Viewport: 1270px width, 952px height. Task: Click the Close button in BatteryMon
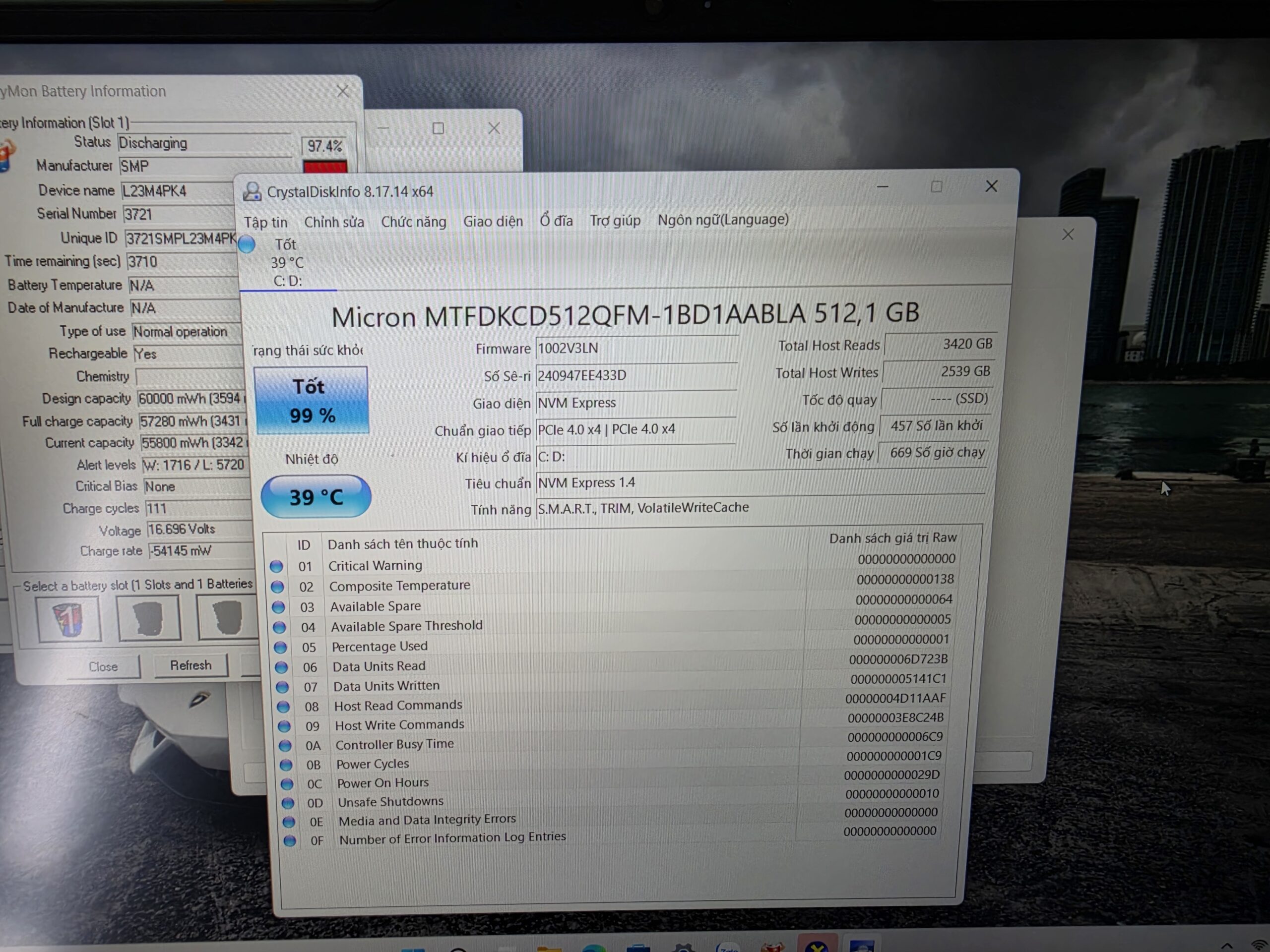[103, 667]
